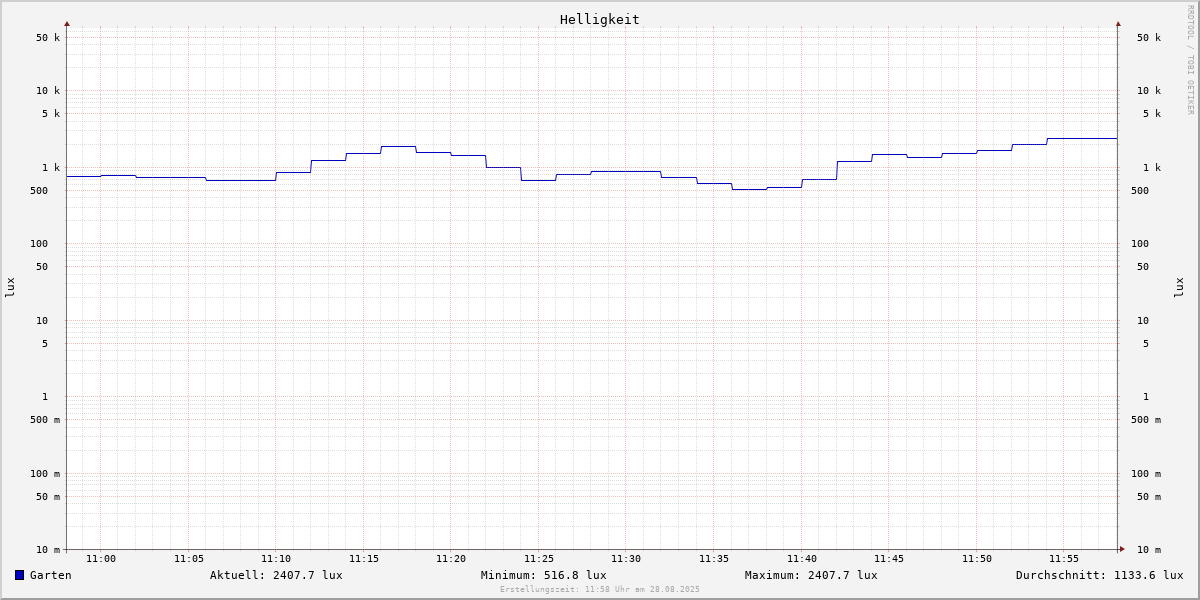The width and height of the screenshot is (1200, 600).
Task: Select the Helligkeit chart title
Action: click(600, 19)
